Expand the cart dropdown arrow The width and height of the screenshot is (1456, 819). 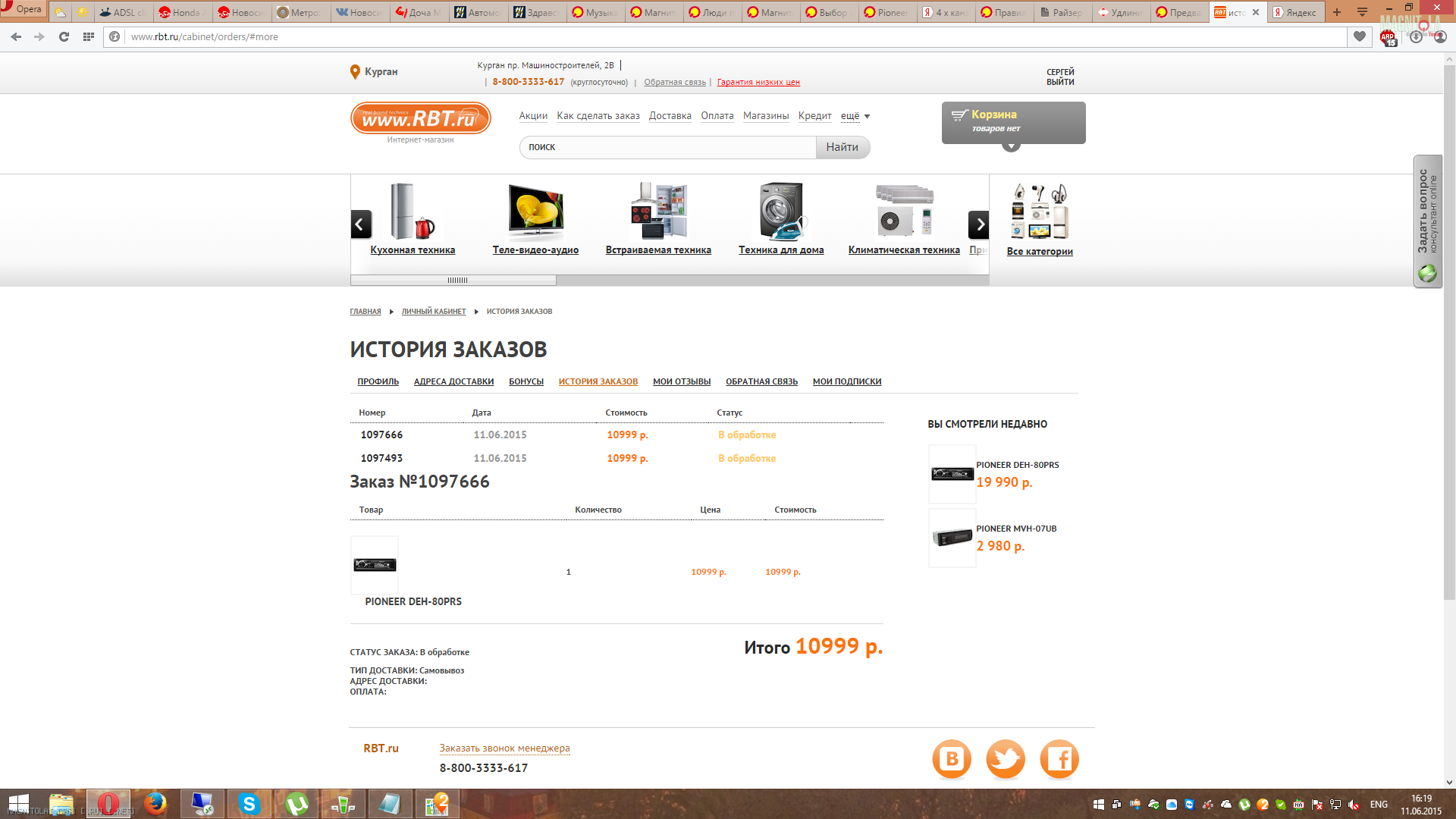click(x=1011, y=146)
